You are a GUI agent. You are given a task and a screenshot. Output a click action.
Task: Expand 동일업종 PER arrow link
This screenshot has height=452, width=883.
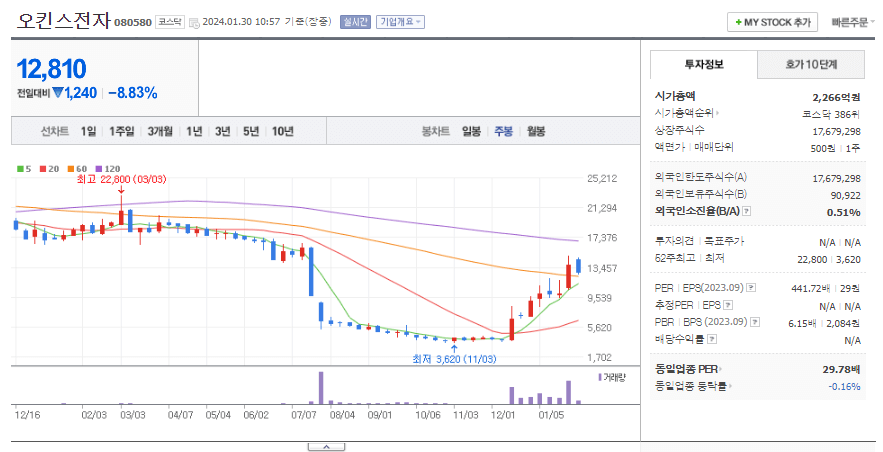point(689,369)
